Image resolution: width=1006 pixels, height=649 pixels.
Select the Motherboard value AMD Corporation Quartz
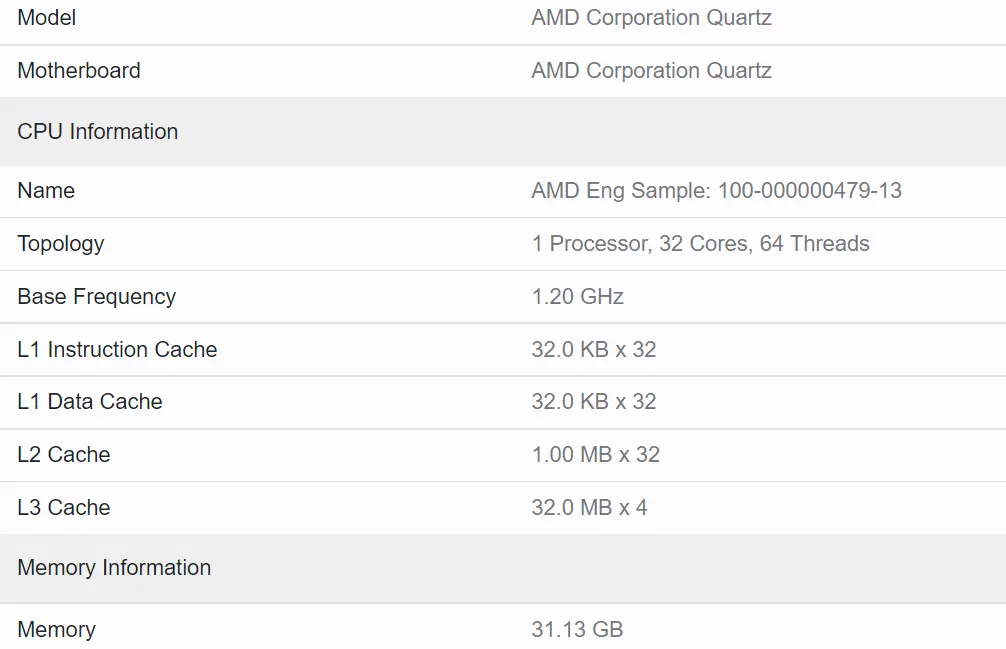point(651,71)
